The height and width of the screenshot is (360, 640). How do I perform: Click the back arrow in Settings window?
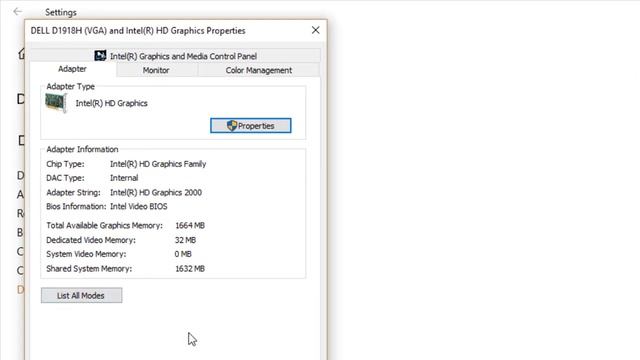click(17, 11)
